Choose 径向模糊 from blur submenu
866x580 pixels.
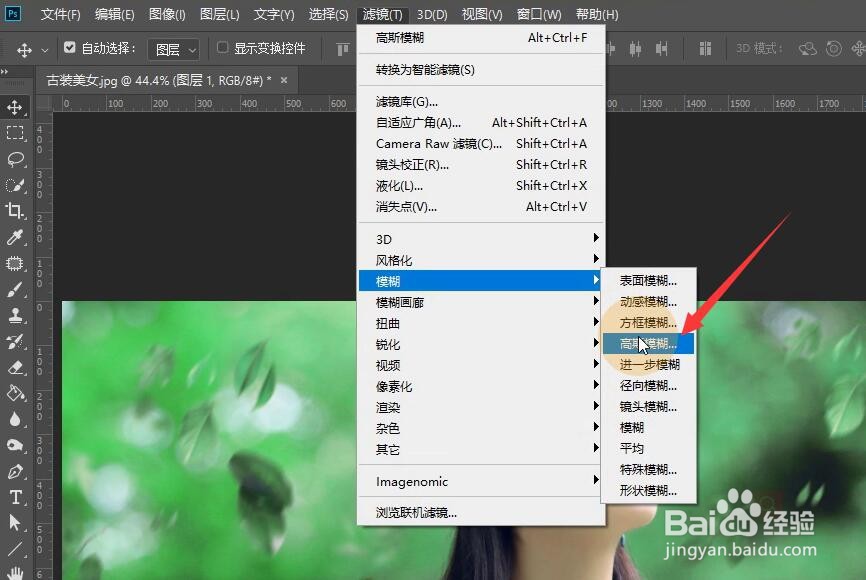pyautogui.click(x=648, y=386)
